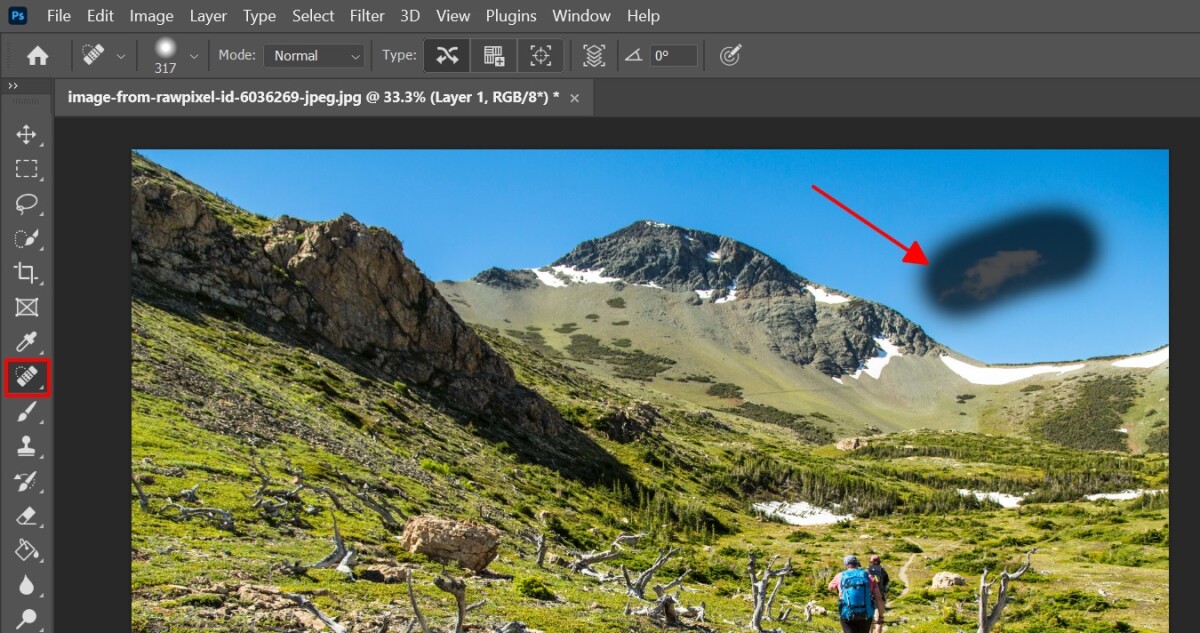Enable Proximity Match healing type
Screen dimensions: 1200x633
point(541,56)
